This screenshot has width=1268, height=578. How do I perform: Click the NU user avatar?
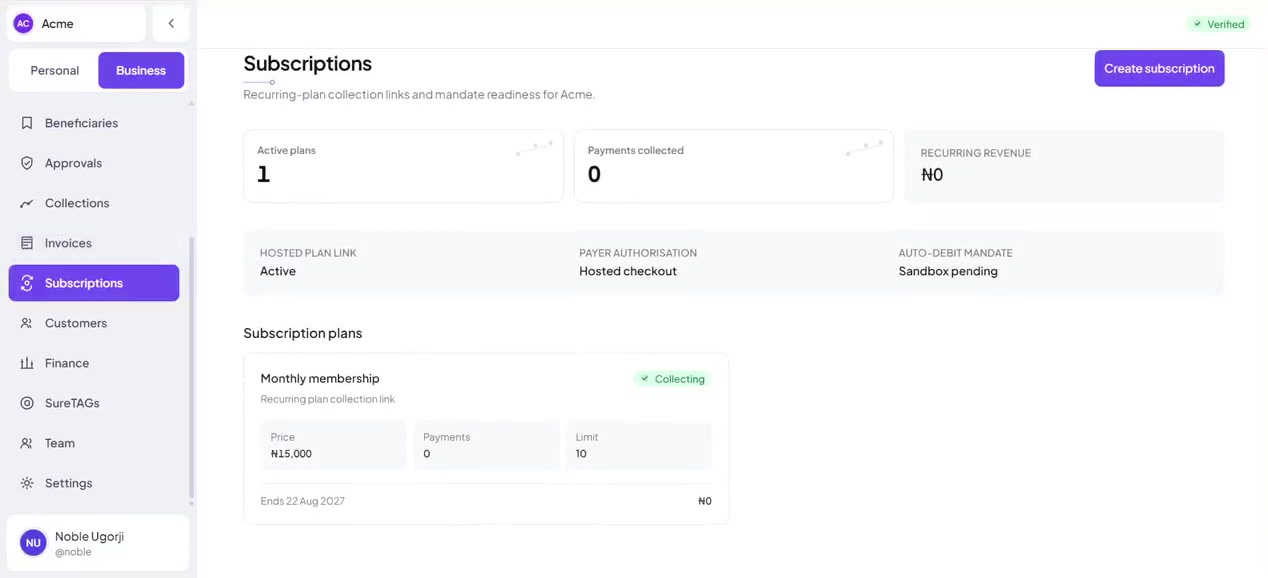[33, 543]
